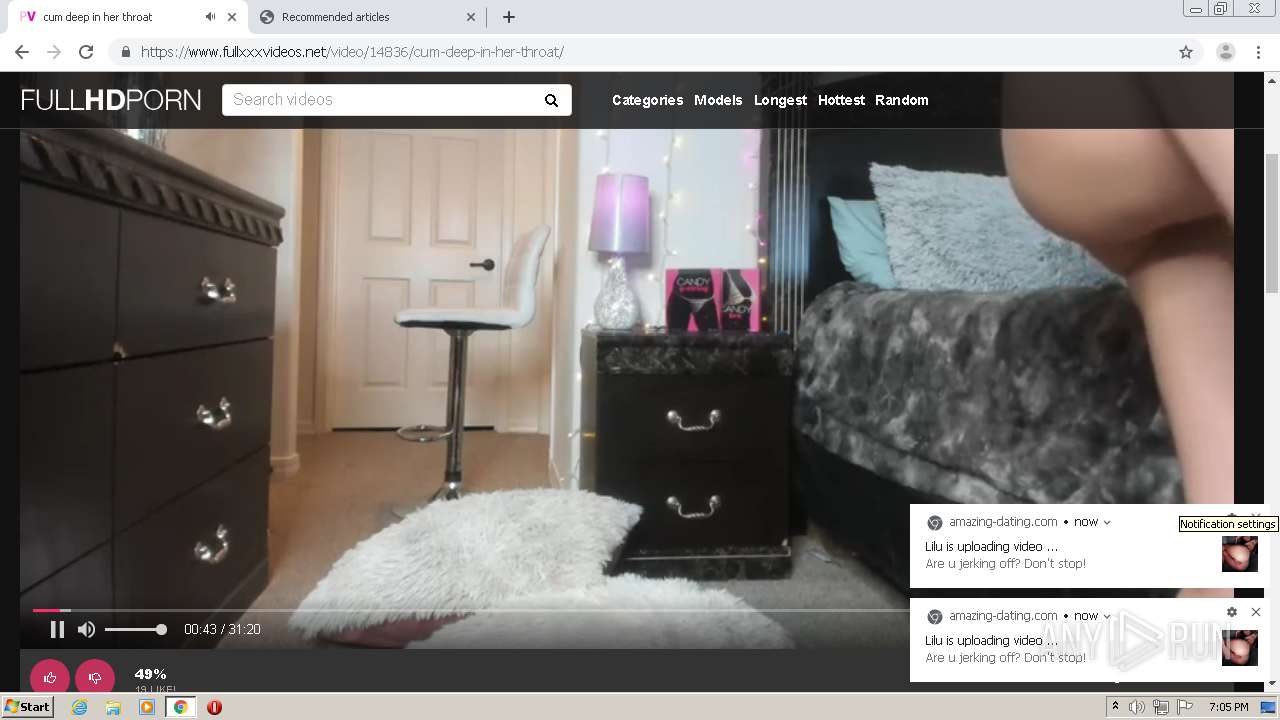
Task: Select the Chrome taskbar button
Action: (x=181, y=707)
